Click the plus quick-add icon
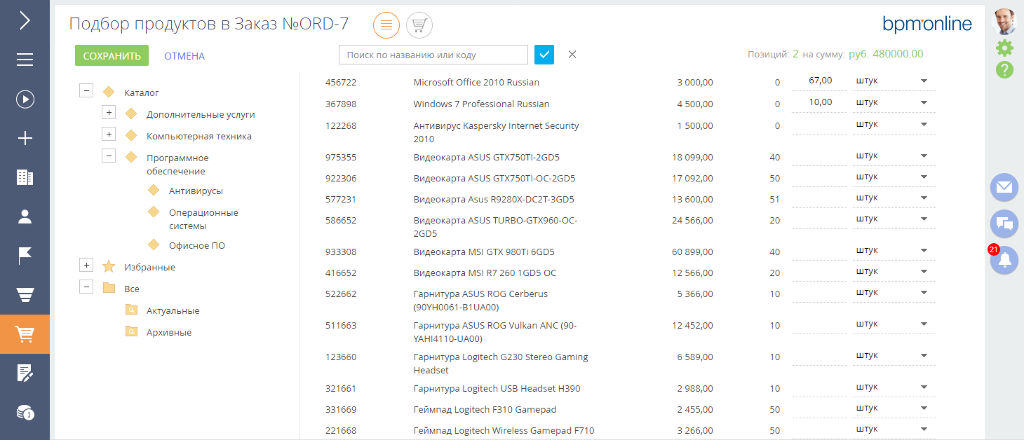This screenshot has width=1024, height=440. (25, 138)
